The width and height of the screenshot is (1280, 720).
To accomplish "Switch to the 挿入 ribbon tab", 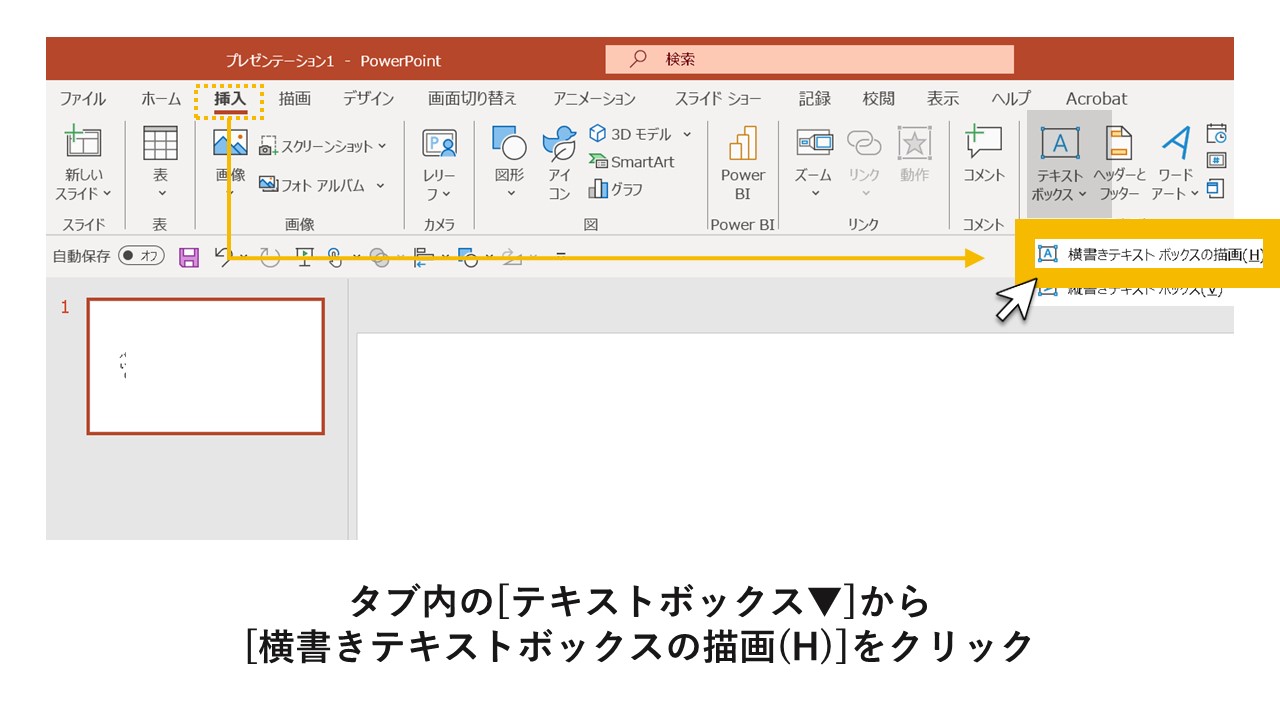I will click(x=229, y=98).
